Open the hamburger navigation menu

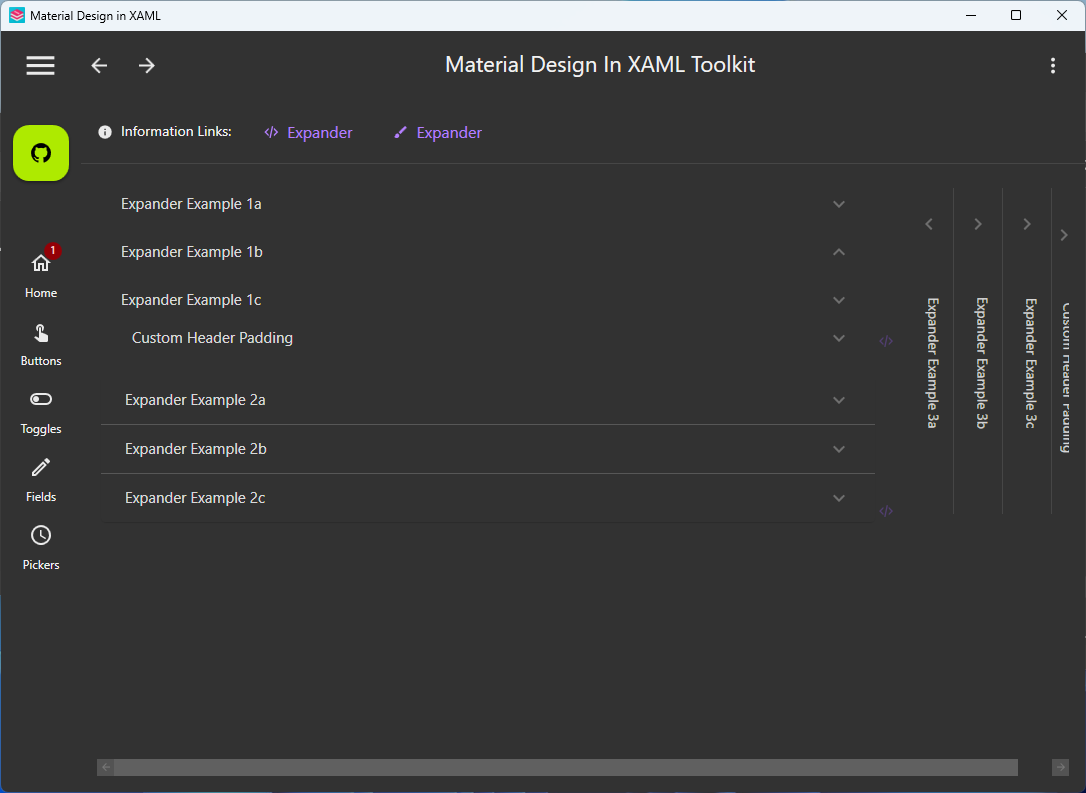(x=40, y=65)
